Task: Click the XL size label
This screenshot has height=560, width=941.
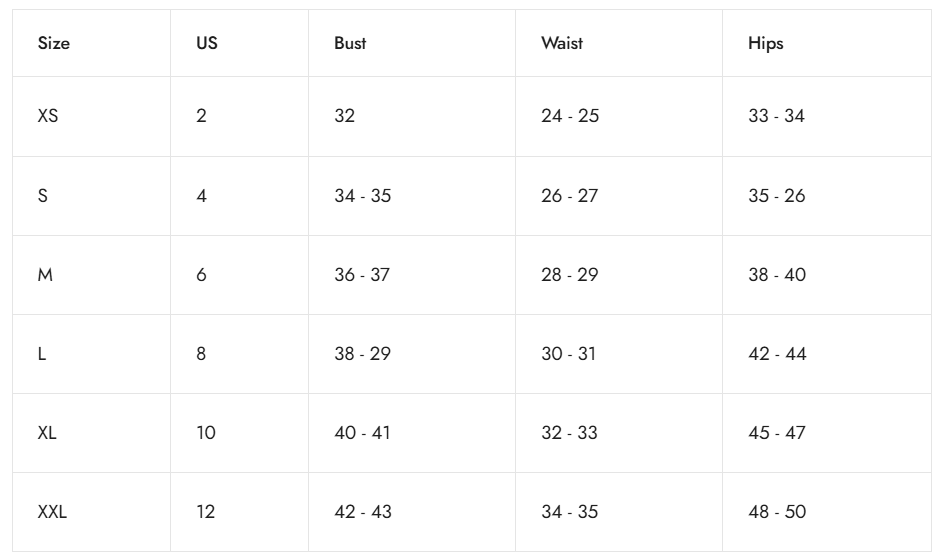Action: (x=48, y=433)
